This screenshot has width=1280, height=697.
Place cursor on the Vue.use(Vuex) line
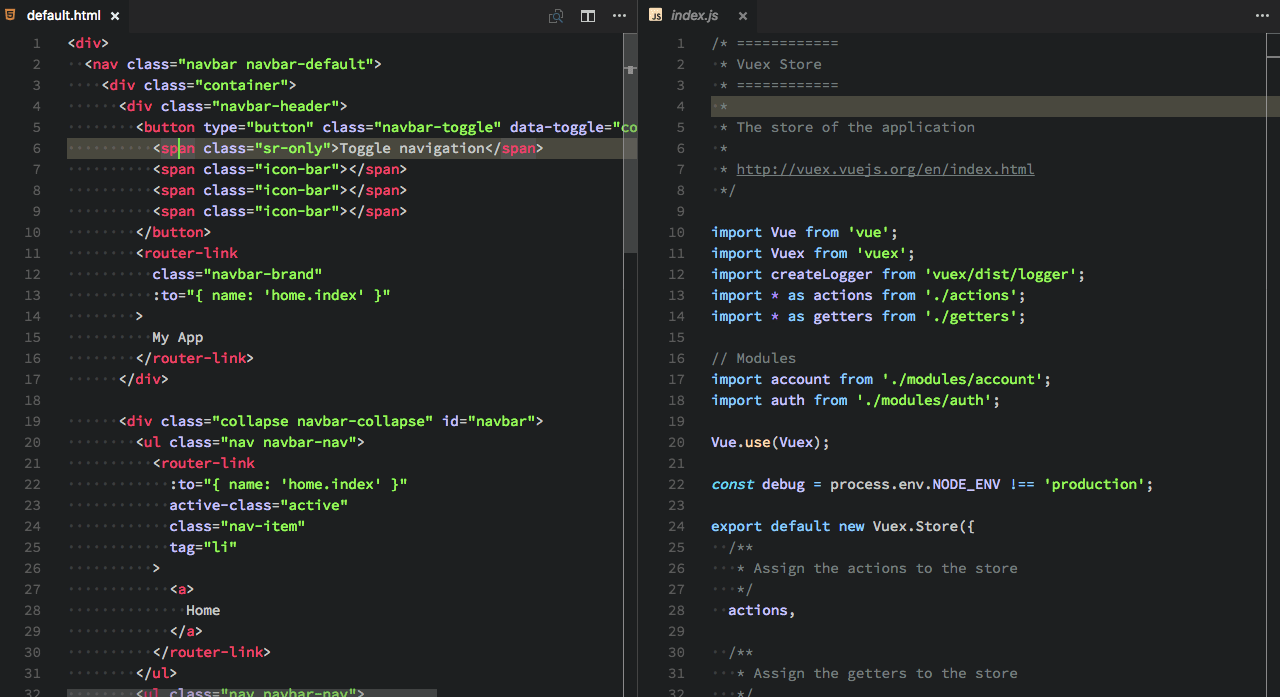tap(770, 441)
